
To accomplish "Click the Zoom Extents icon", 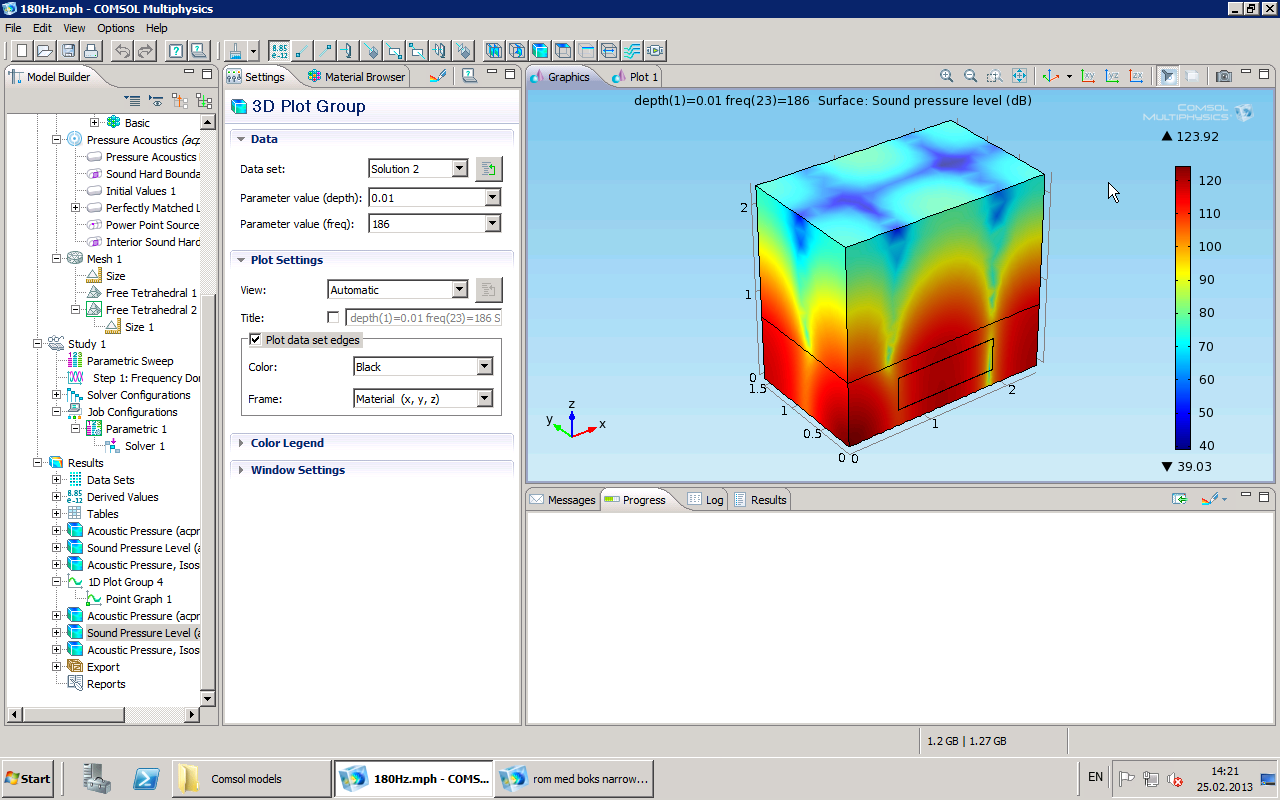I will (x=1019, y=76).
